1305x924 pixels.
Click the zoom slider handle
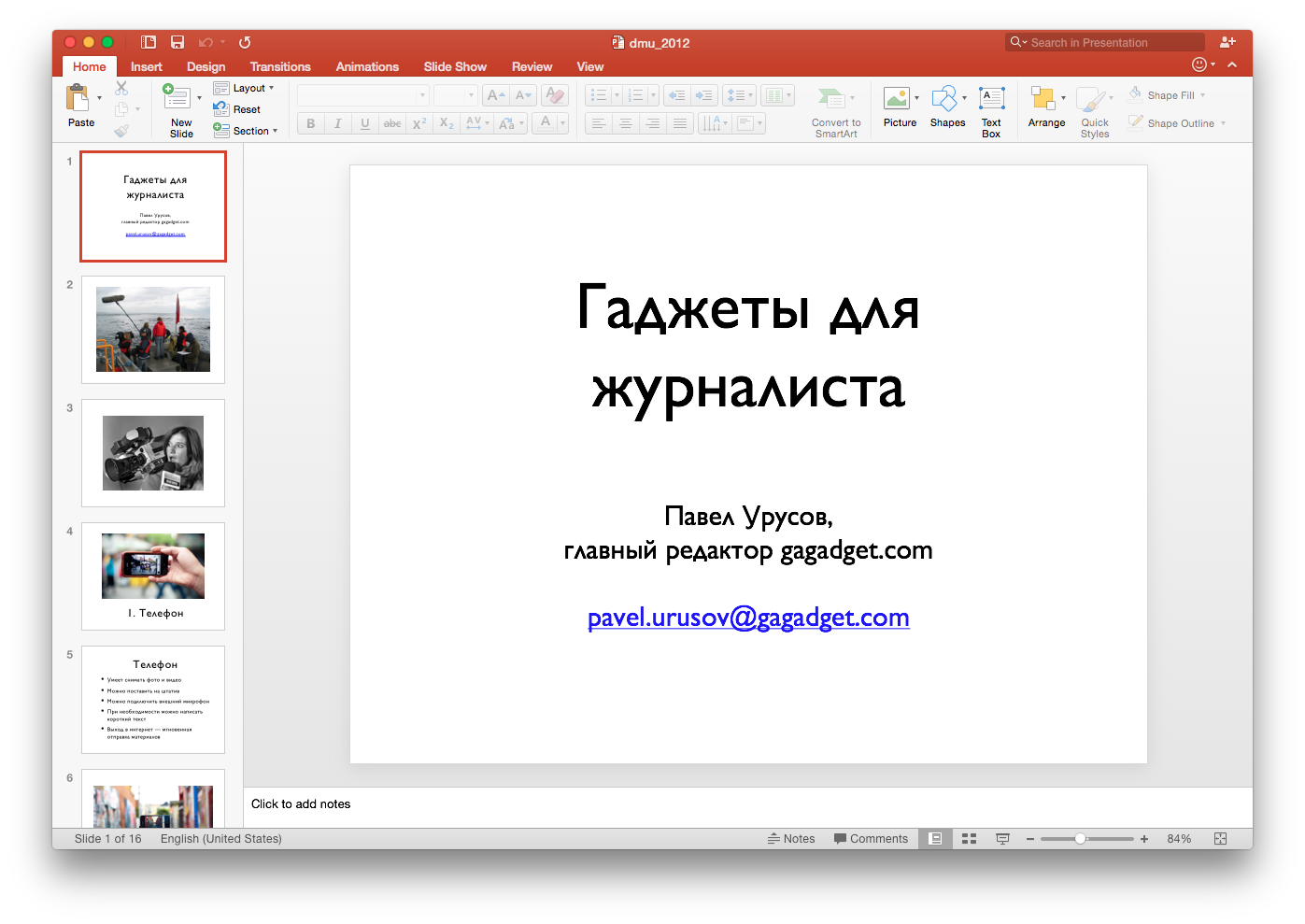1080,839
